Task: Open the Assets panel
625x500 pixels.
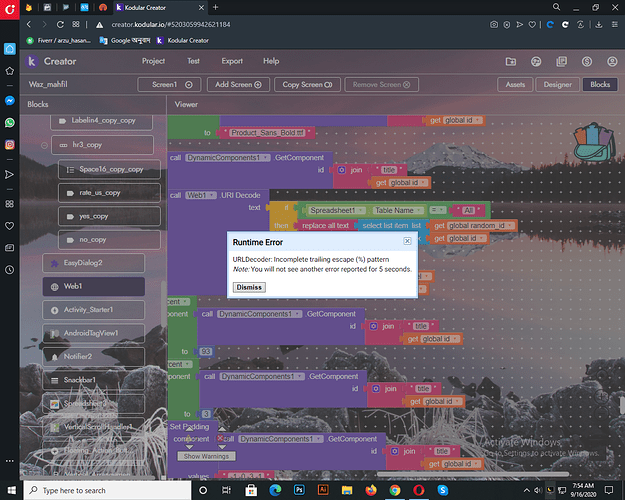Action: (x=515, y=85)
